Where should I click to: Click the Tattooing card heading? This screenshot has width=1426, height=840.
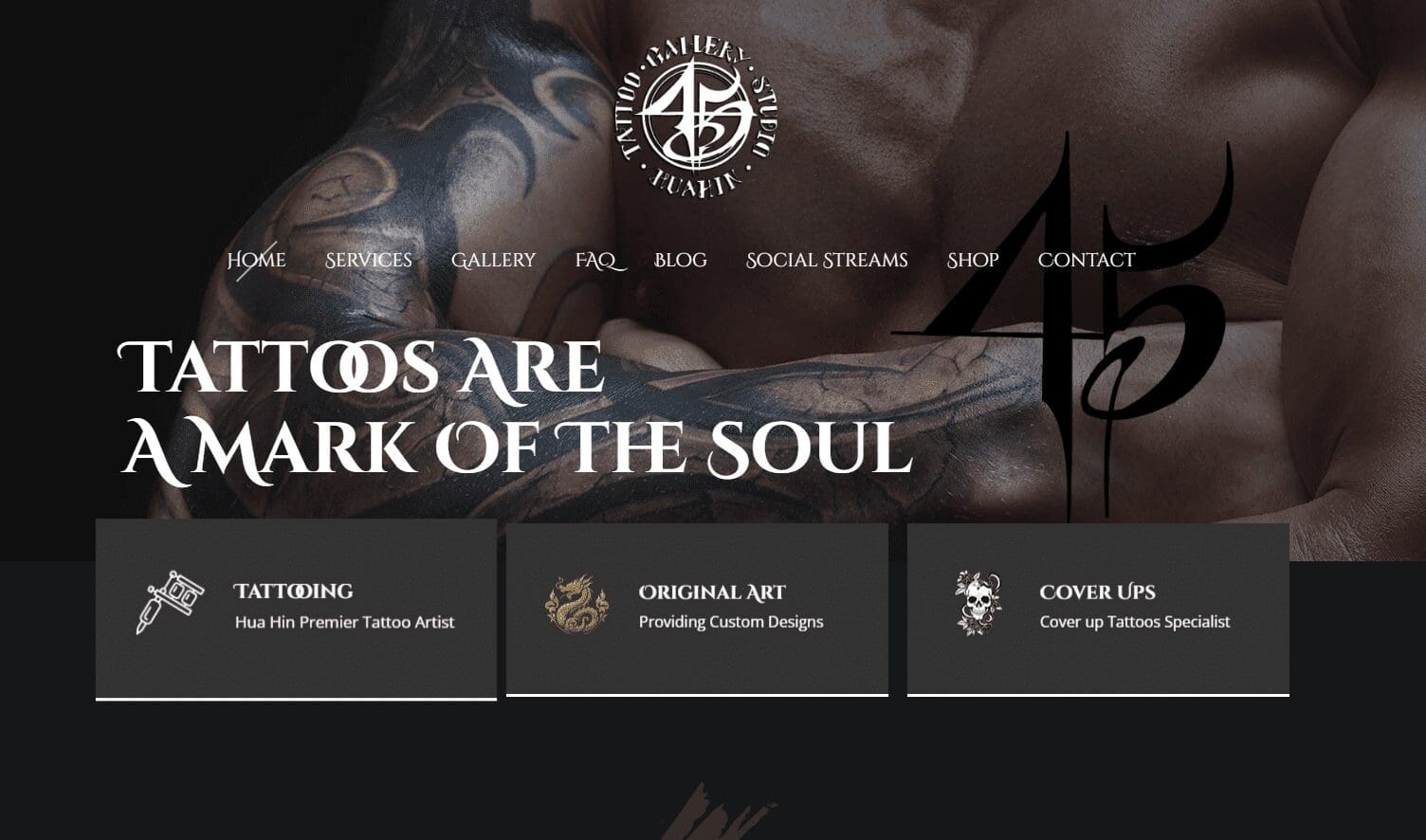point(294,592)
